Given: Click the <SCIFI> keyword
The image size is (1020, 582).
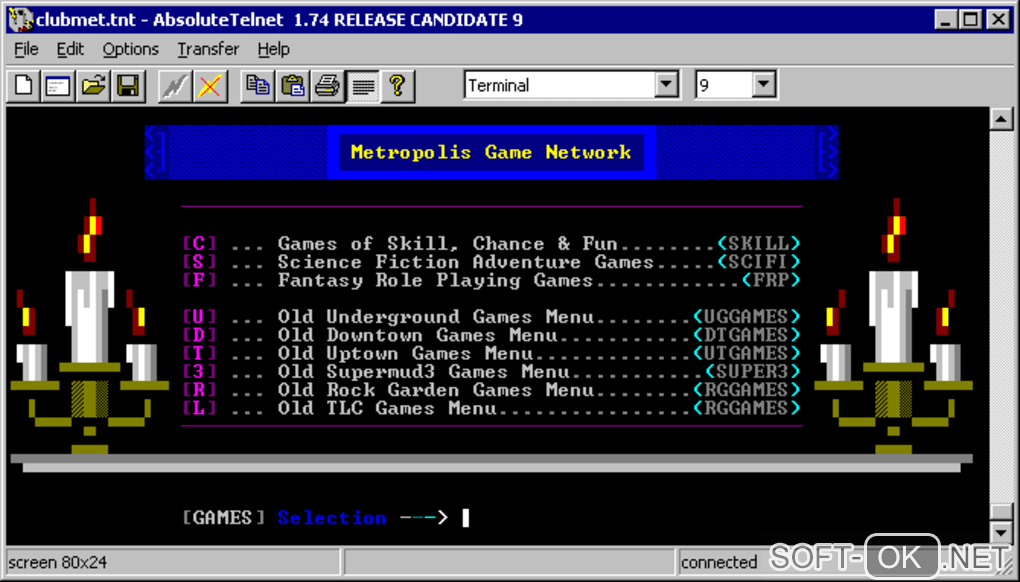Looking at the screenshot, I should click(x=758, y=262).
